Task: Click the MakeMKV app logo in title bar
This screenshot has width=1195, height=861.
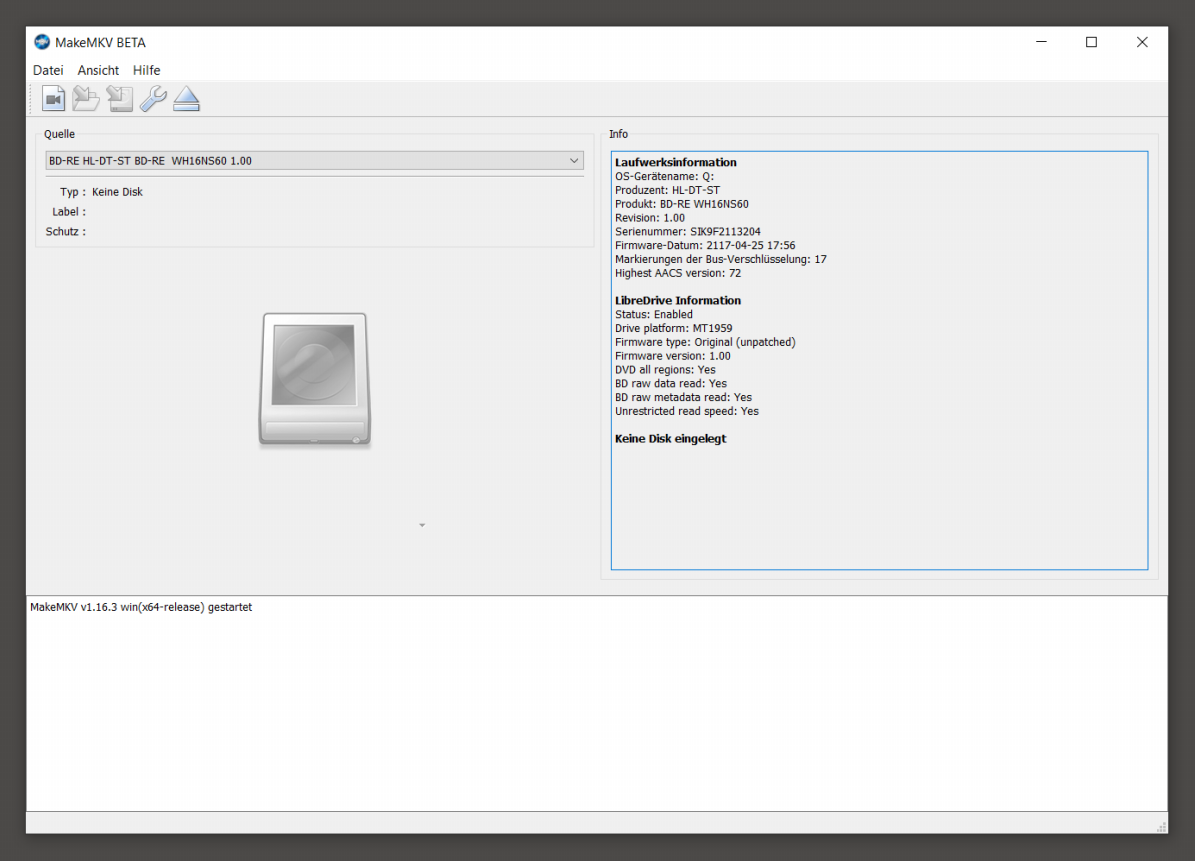Action: tap(42, 42)
